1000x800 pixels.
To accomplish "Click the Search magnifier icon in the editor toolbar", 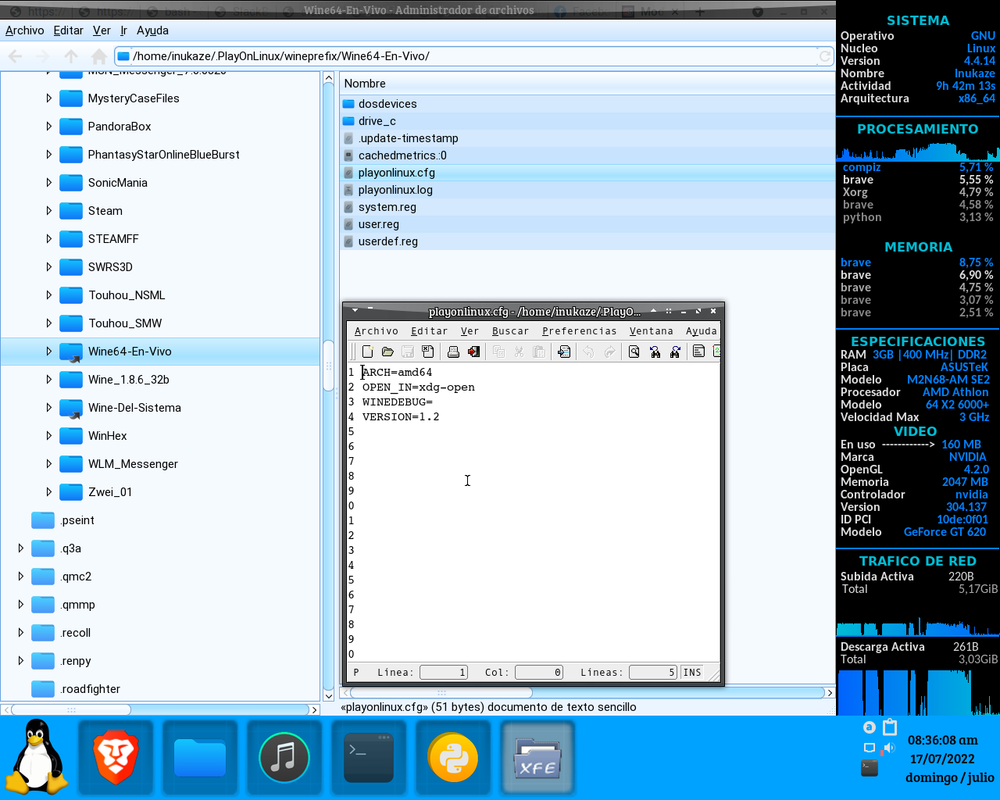I will coord(634,352).
